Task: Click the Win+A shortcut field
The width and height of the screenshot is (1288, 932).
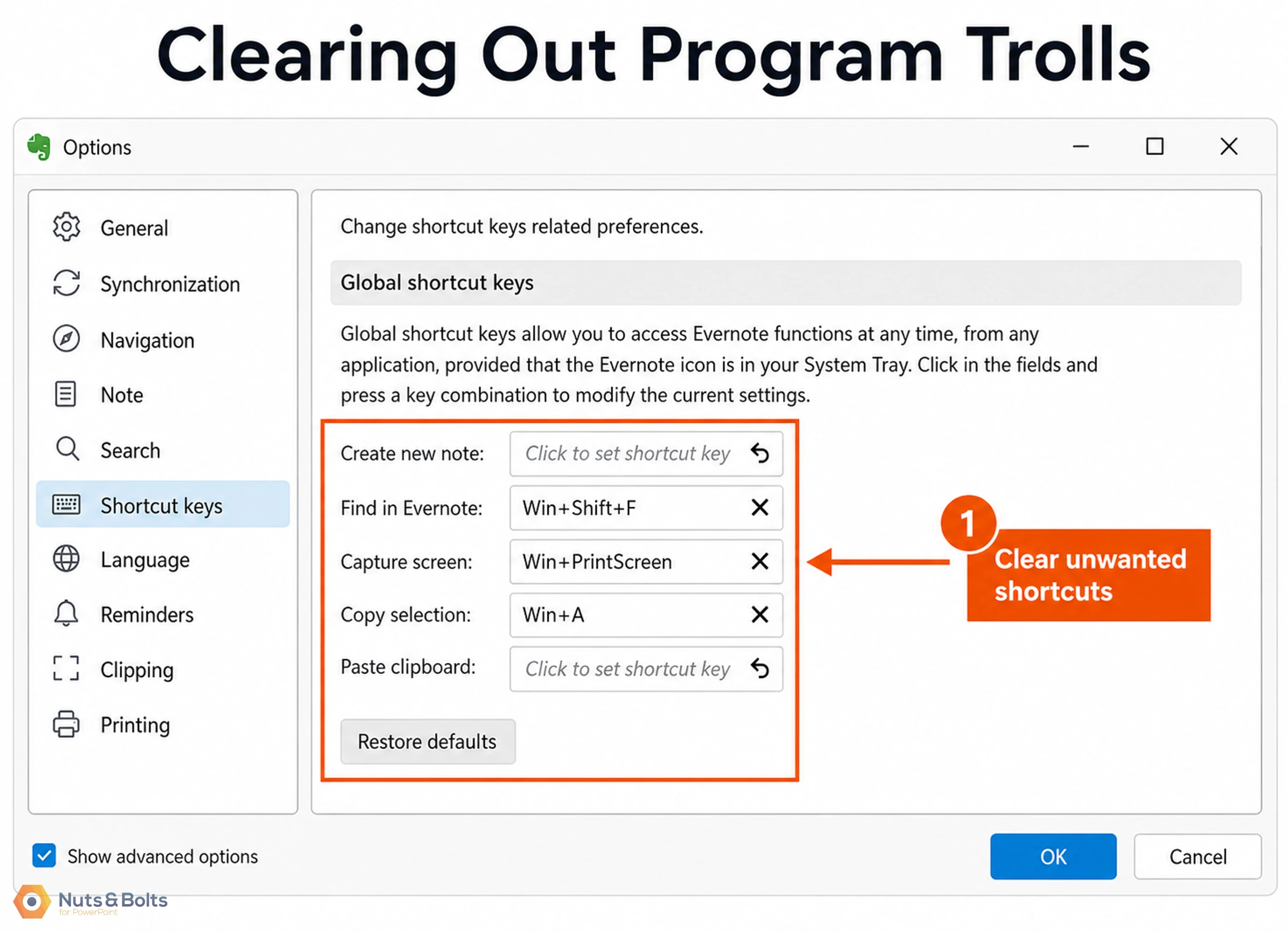Action: tap(646, 614)
